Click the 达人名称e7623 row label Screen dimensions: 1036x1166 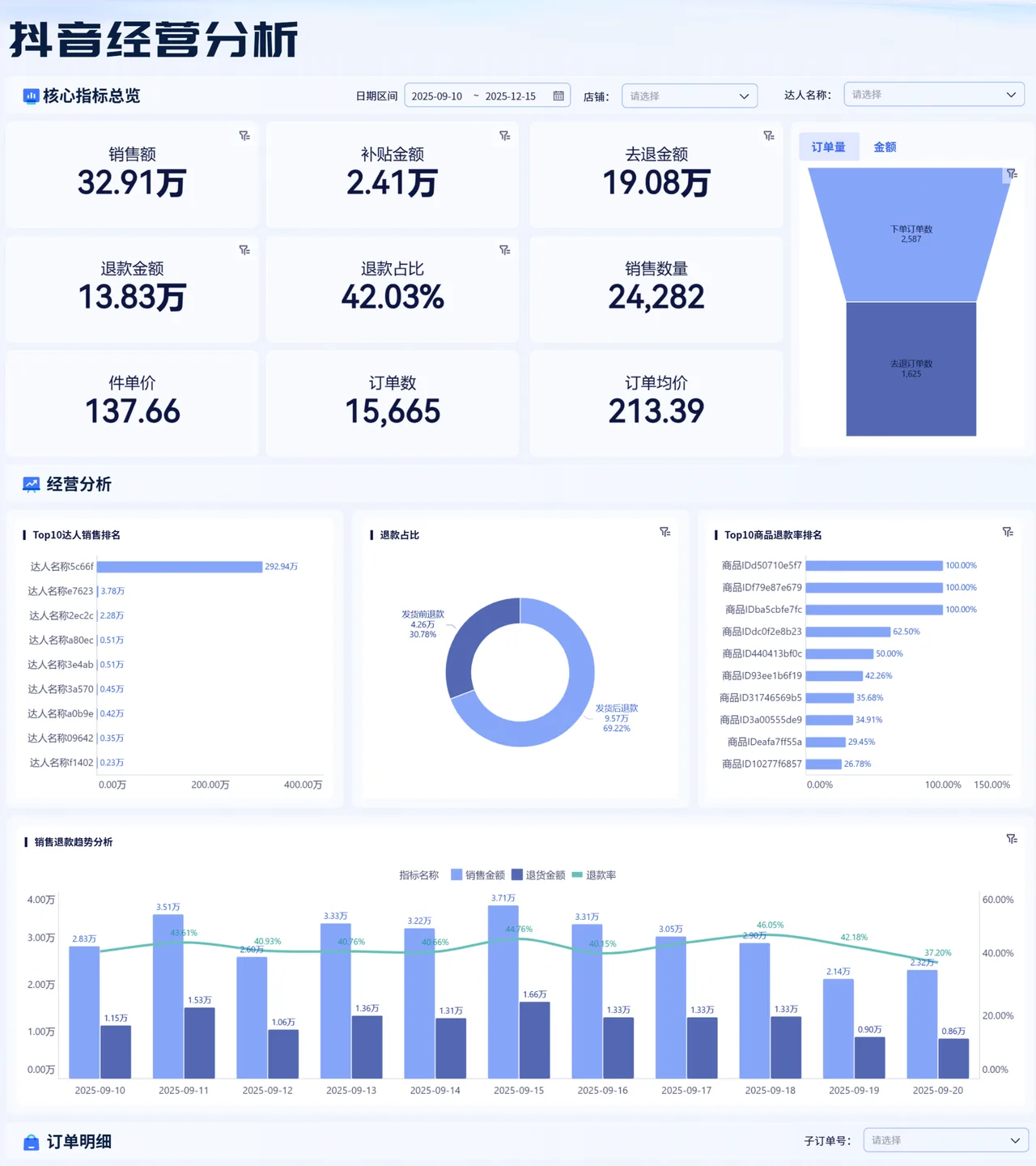coord(61,591)
